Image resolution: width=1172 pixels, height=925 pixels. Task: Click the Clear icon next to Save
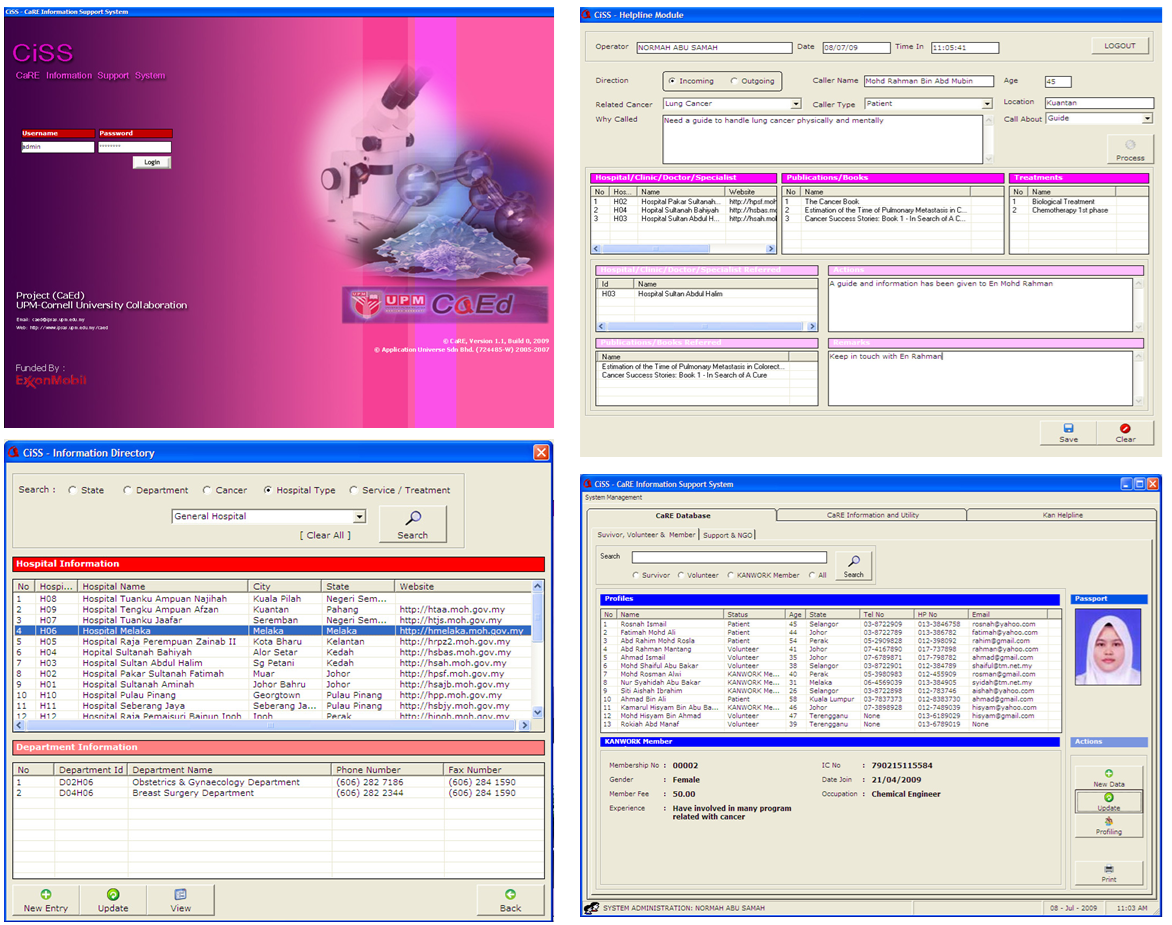(1125, 430)
